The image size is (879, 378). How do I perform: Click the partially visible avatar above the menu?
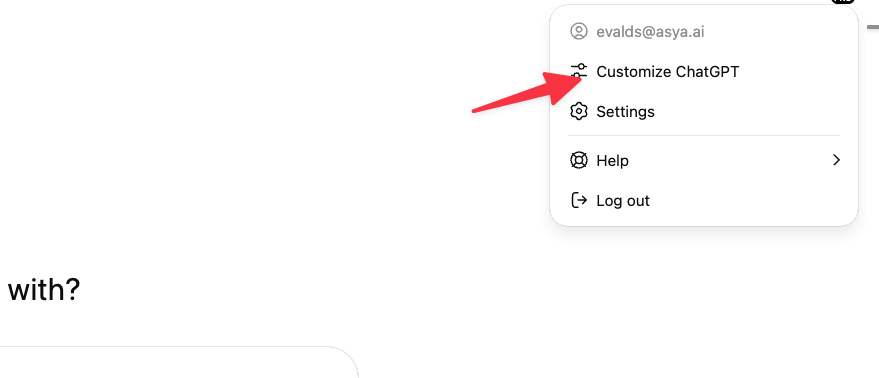pyautogui.click(x=843, y=2)
